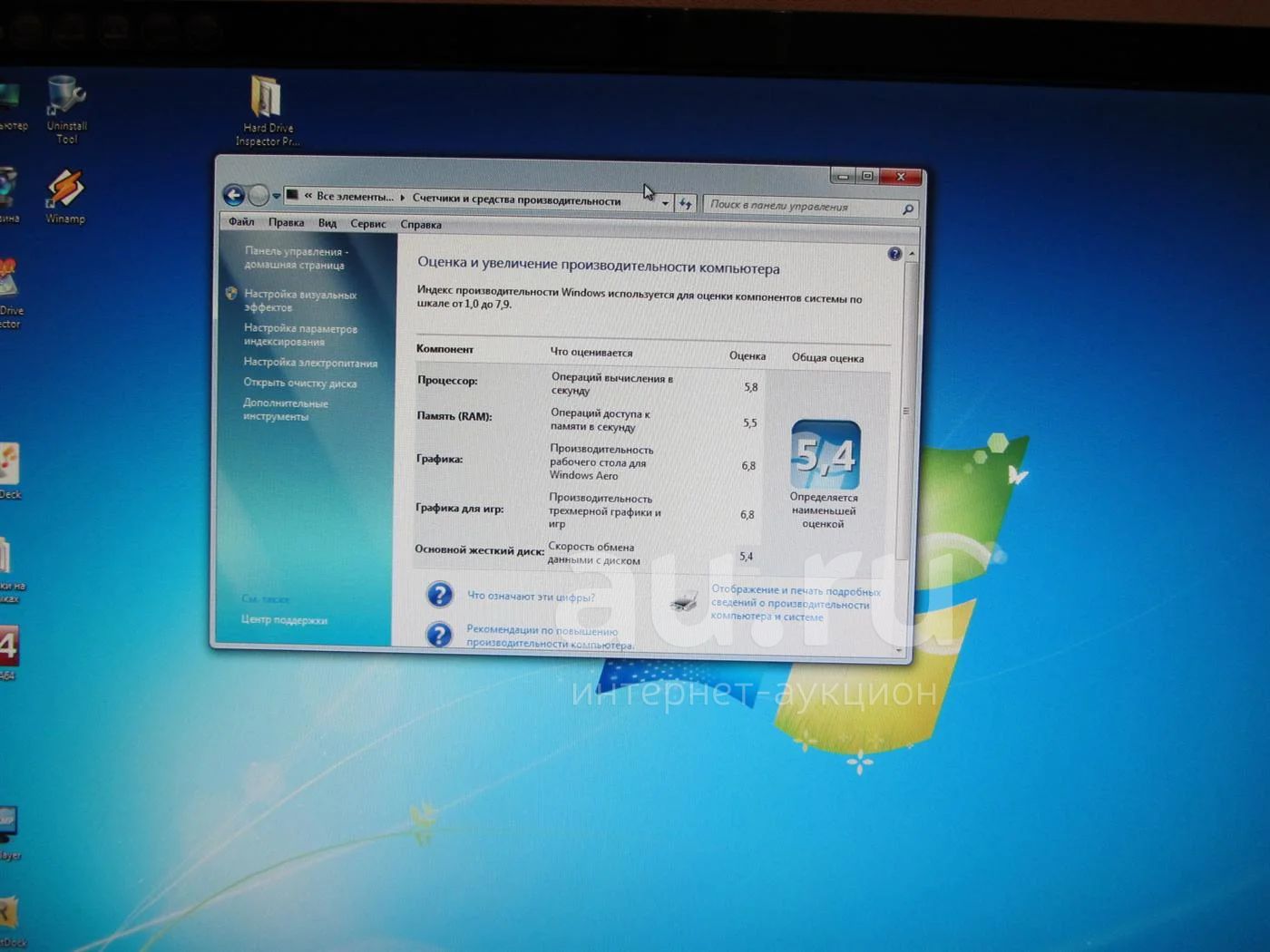Screen dimensions: 1270x952
Task: Click the 5,4 overall score badge
Action: coord(825,454)
